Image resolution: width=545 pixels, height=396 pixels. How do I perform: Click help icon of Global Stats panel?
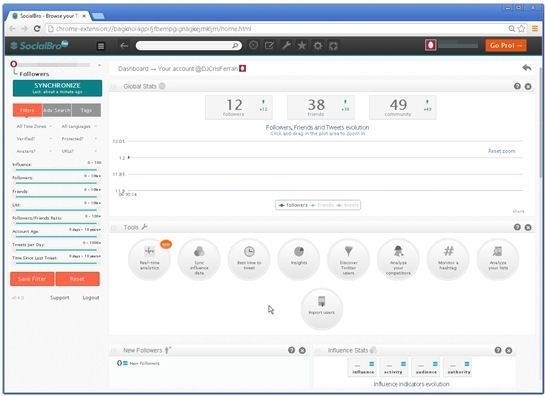(517, 86)
